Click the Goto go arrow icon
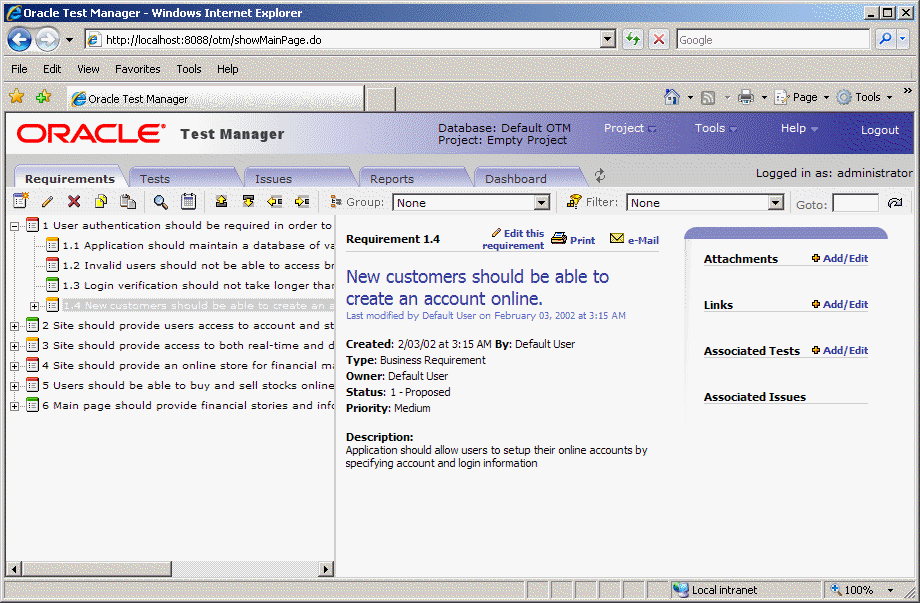Screen dimensions: 920x603 pyautogui.click(x=895, y=203)
